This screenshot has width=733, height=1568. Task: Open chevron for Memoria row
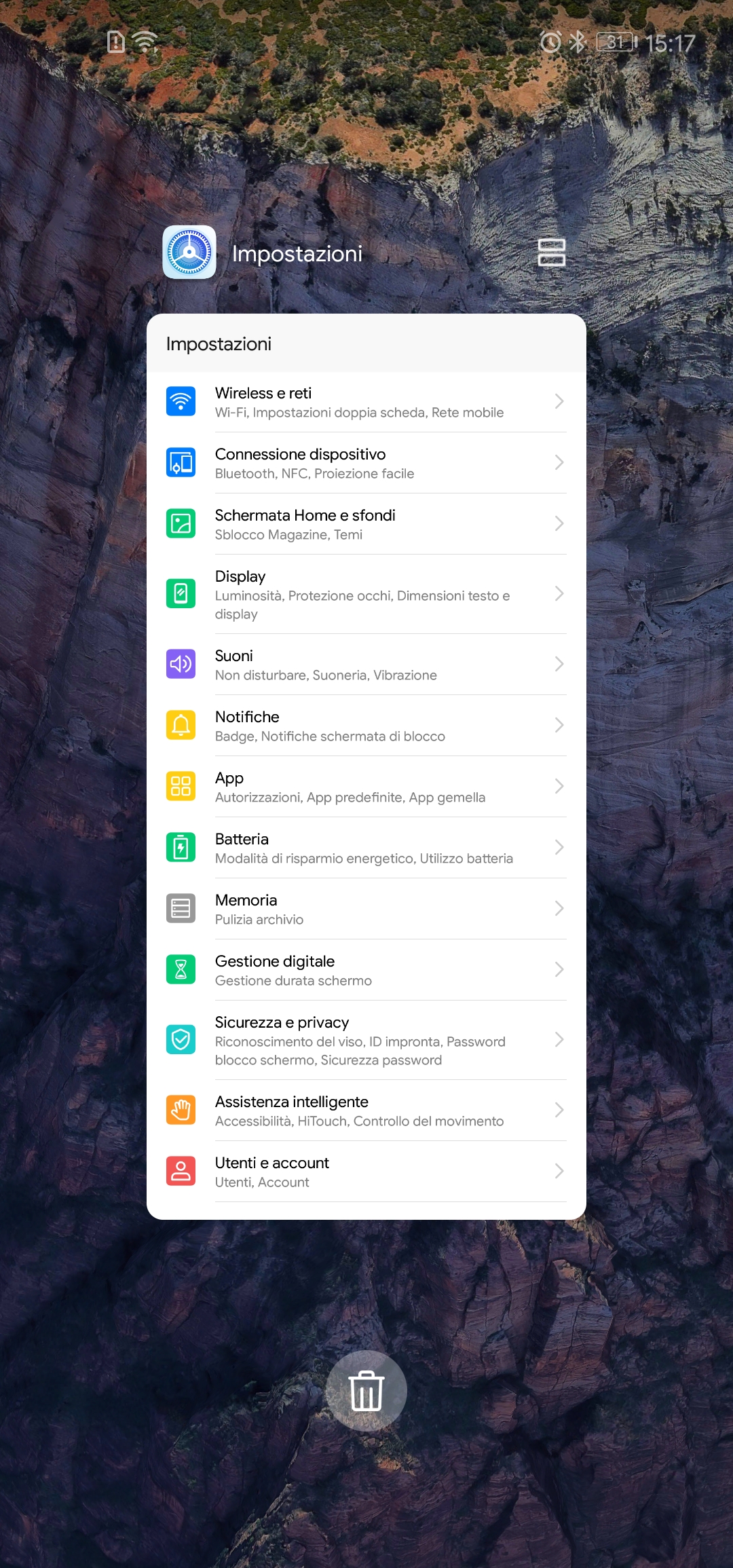coord(559,908)
